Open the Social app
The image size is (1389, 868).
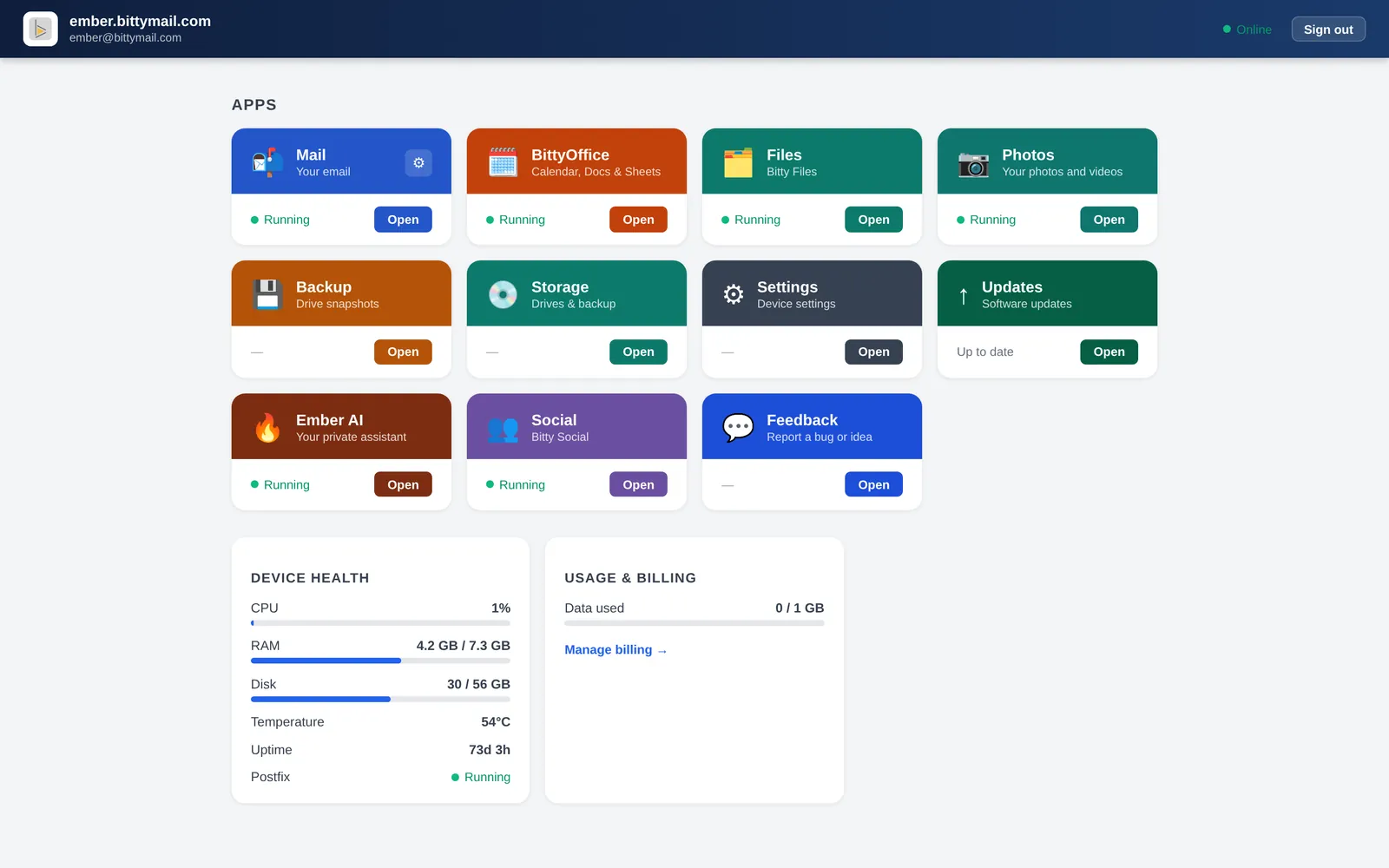point(638,484)
